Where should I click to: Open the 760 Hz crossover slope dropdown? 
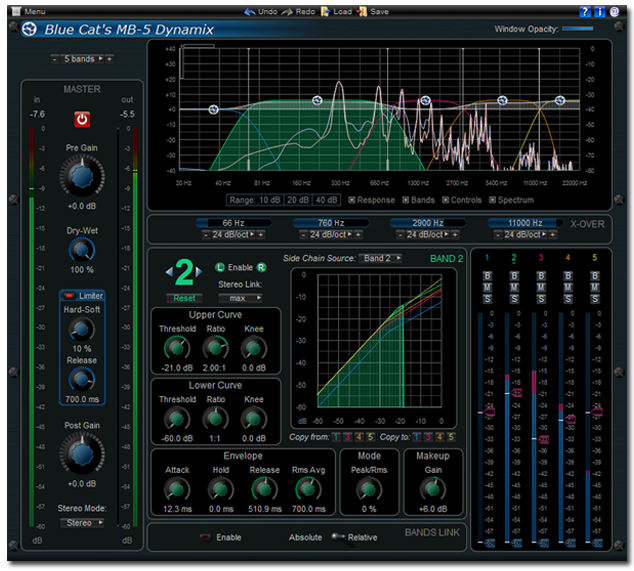[330, 235]
